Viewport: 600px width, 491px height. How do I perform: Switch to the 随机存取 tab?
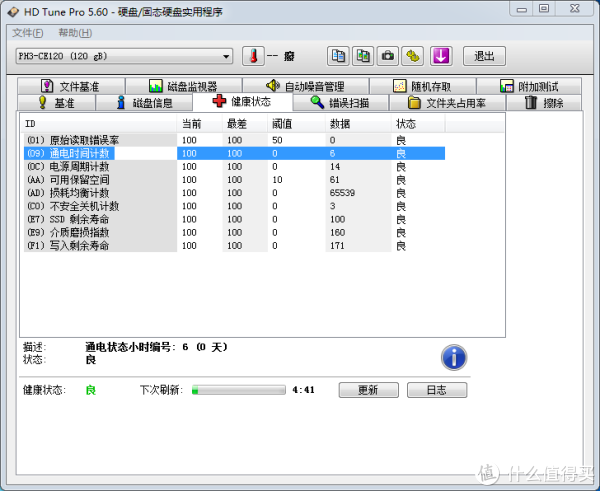423,86
